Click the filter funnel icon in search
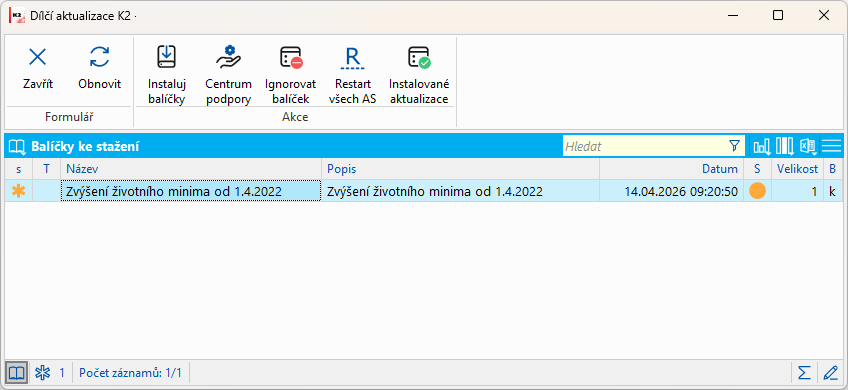The height and width of the screenshot is (390, 848). pyautogui.click(x=734, y=146)
